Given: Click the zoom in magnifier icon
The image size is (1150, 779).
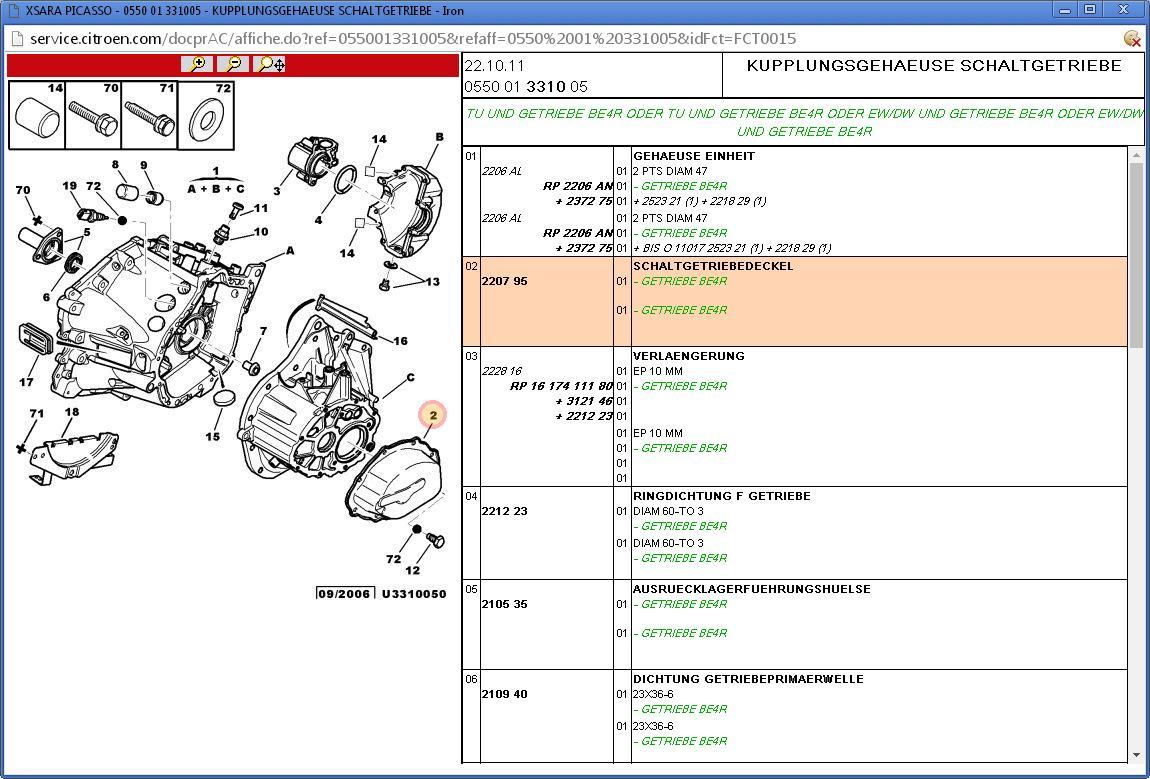Looking at the screenshot, I should pos(197,65).
